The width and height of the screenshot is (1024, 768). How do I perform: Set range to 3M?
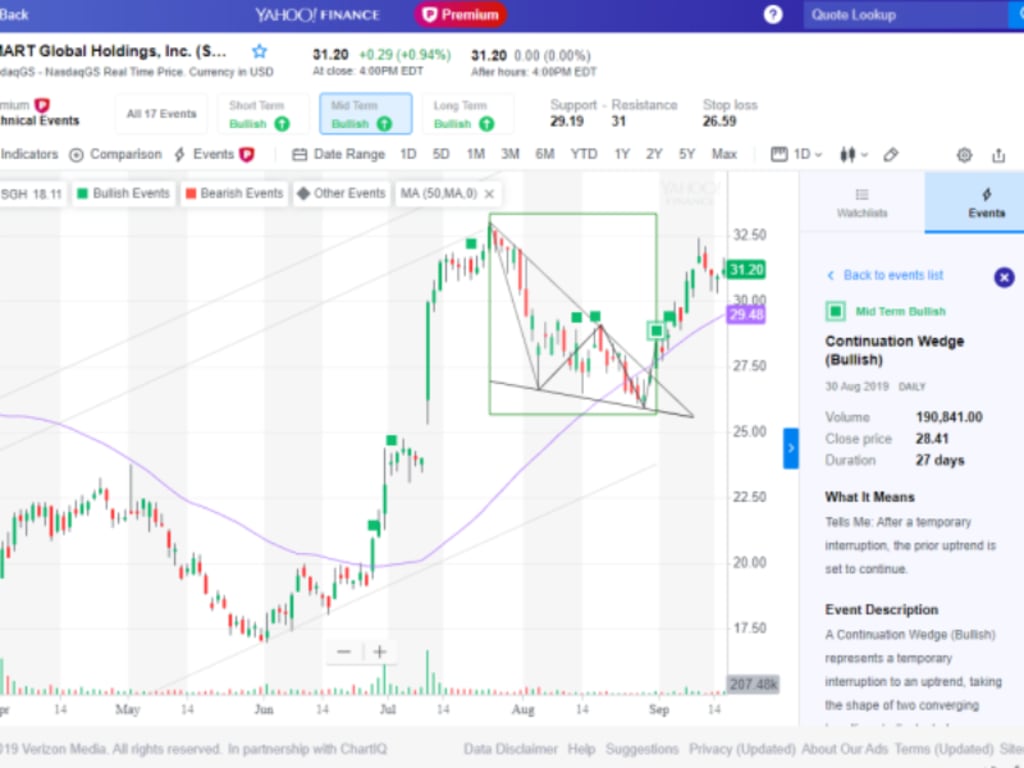tap(510, 155)
